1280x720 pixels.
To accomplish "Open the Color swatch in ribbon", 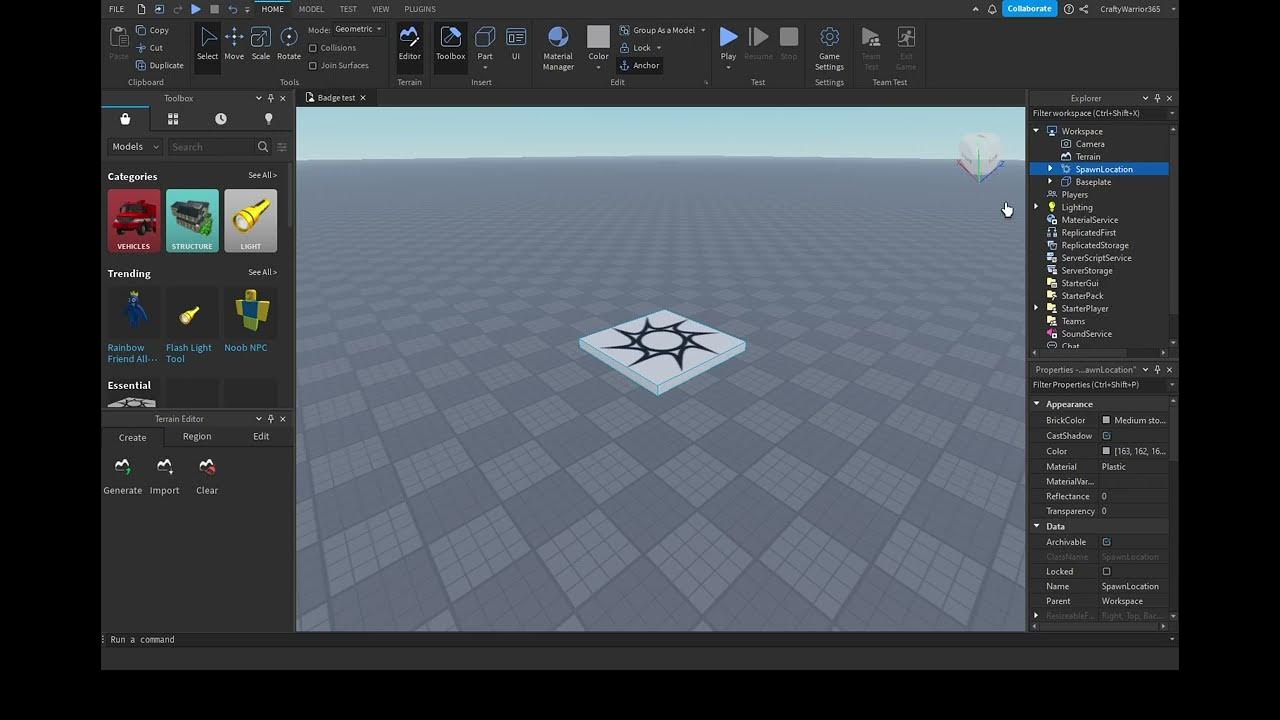I will [598, 37].
